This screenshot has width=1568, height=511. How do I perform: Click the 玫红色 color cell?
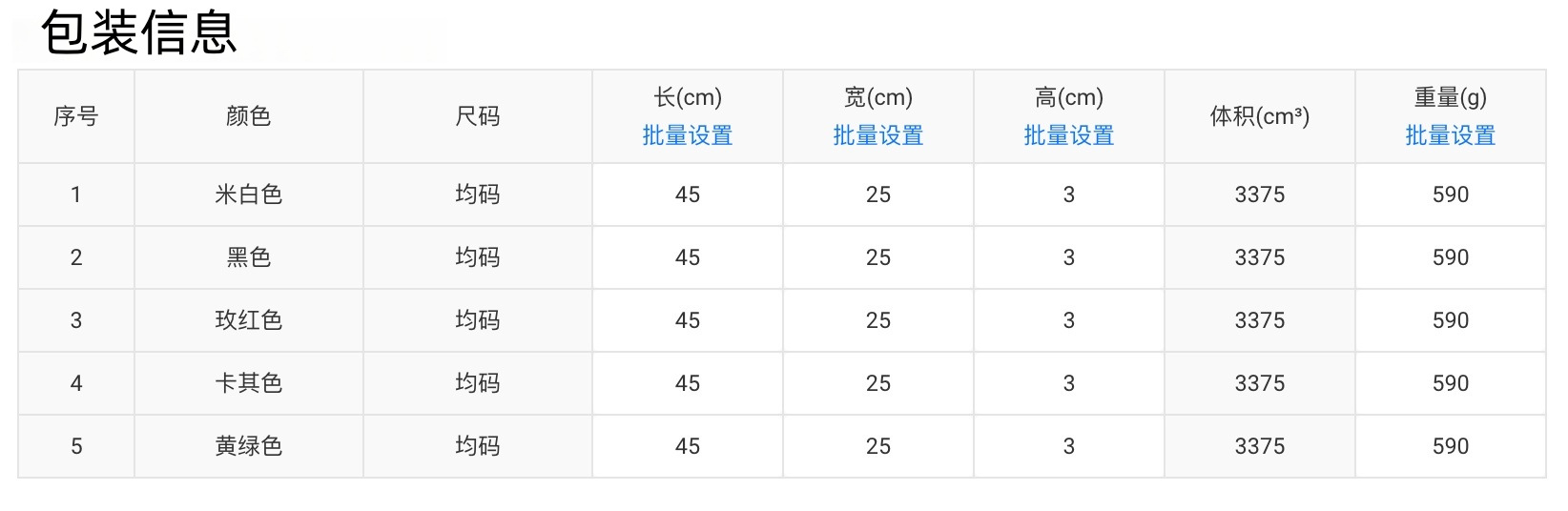pyautogui.click(x=249, y=320)
